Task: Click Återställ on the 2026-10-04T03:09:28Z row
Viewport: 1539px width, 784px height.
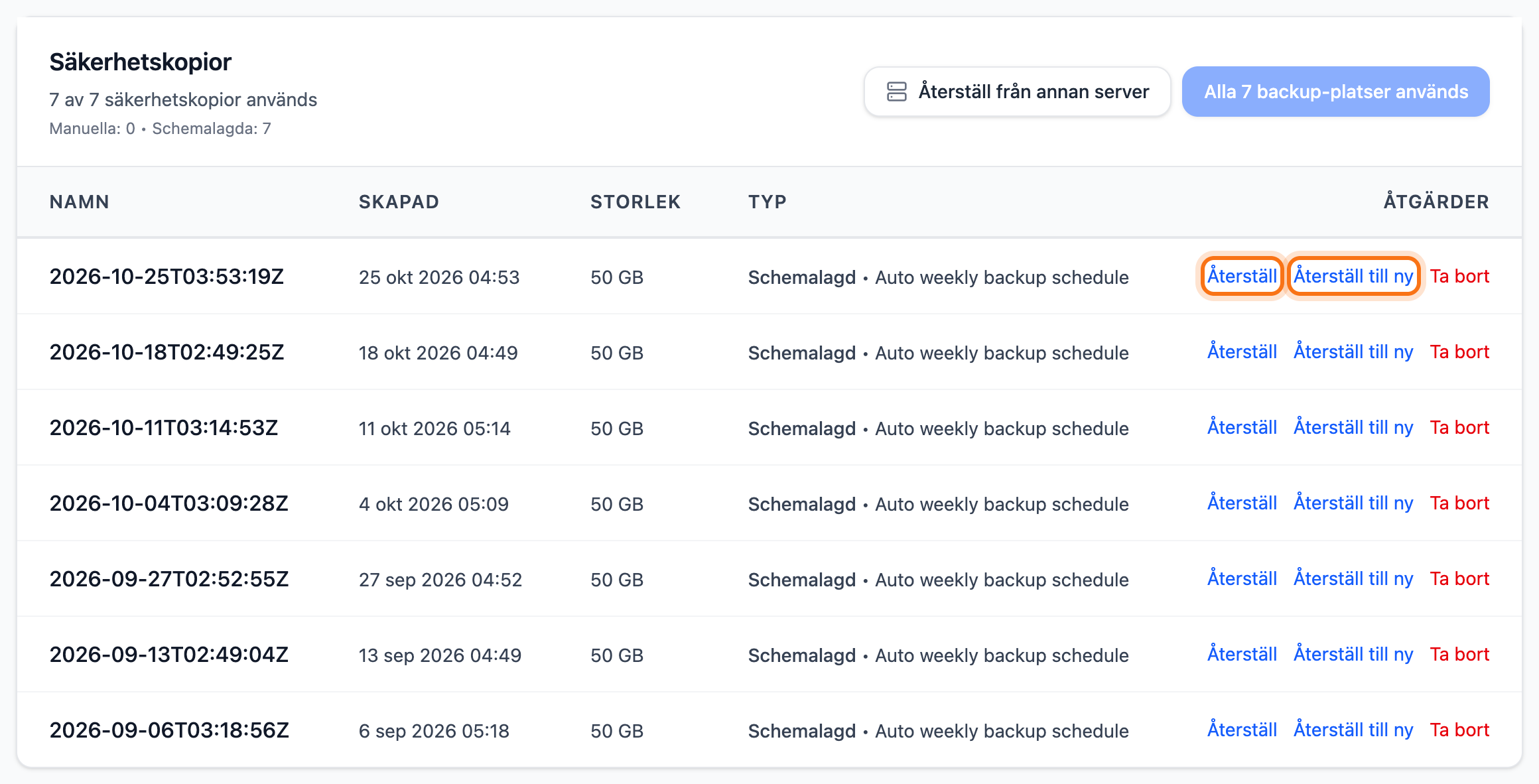Action: click(1242, 503)
